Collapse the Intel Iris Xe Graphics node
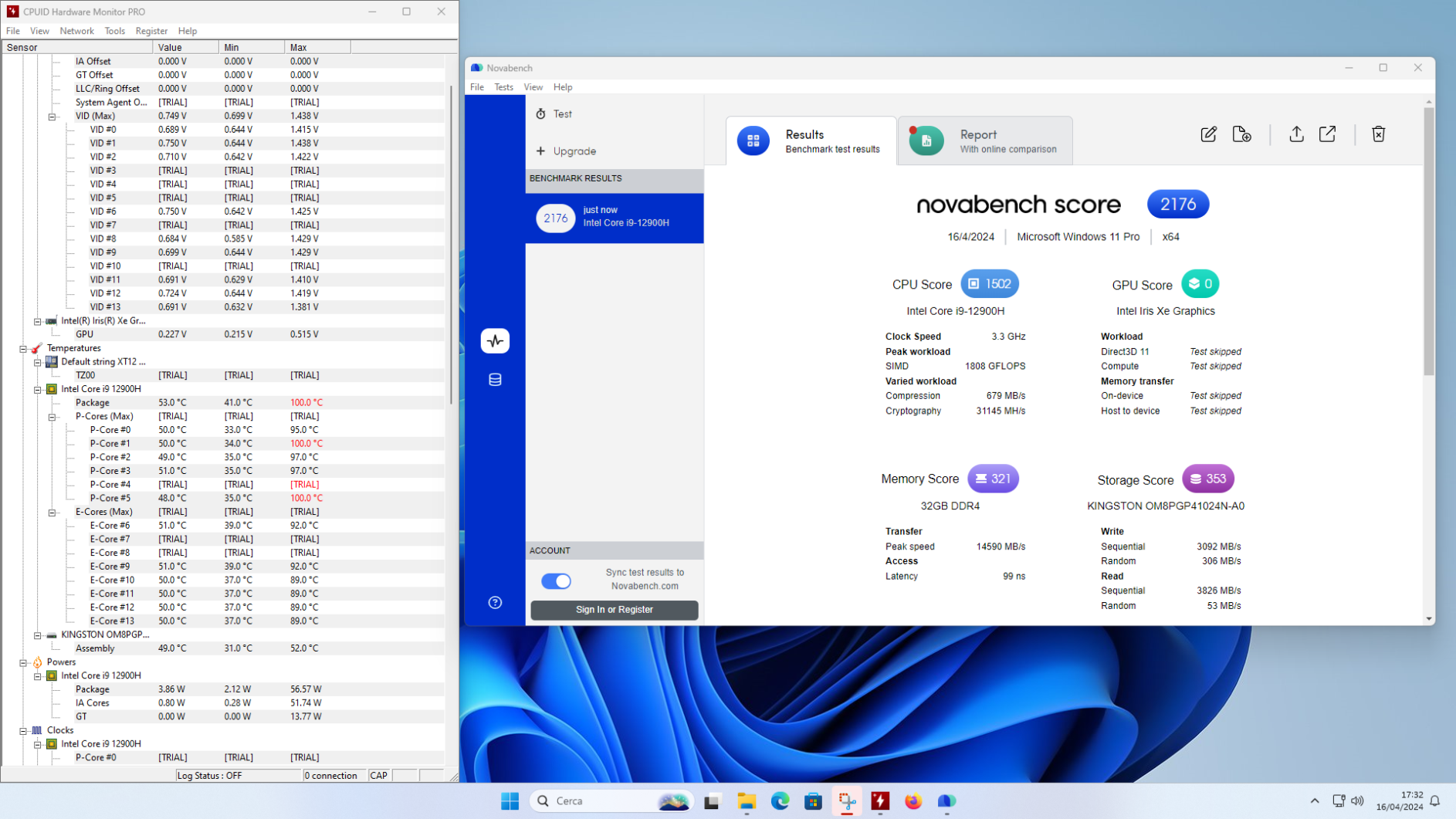Image resolution: width=1456 pixels, height=819 pixels. point(37,321)
